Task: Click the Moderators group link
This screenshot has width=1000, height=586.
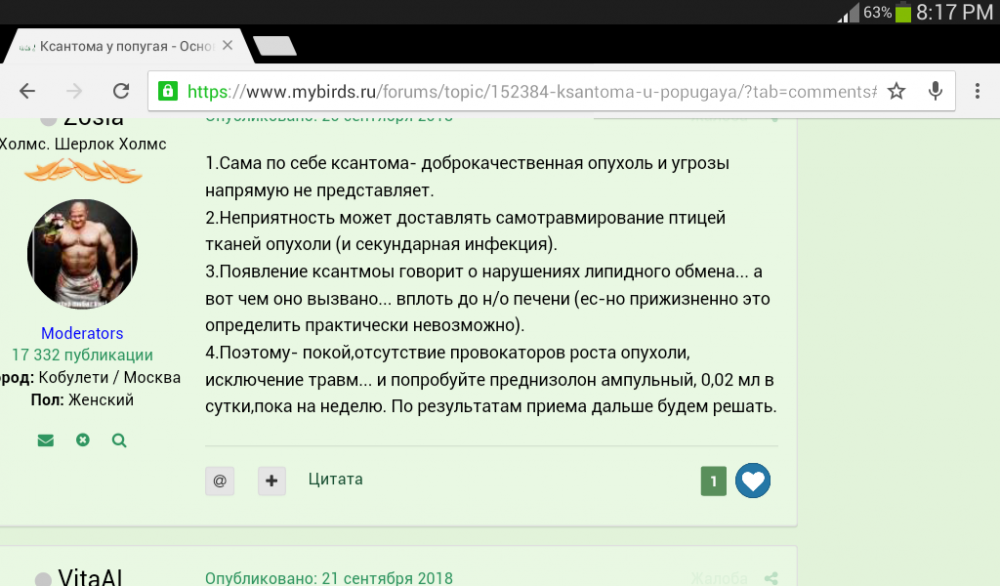Action: click(82, 333)
